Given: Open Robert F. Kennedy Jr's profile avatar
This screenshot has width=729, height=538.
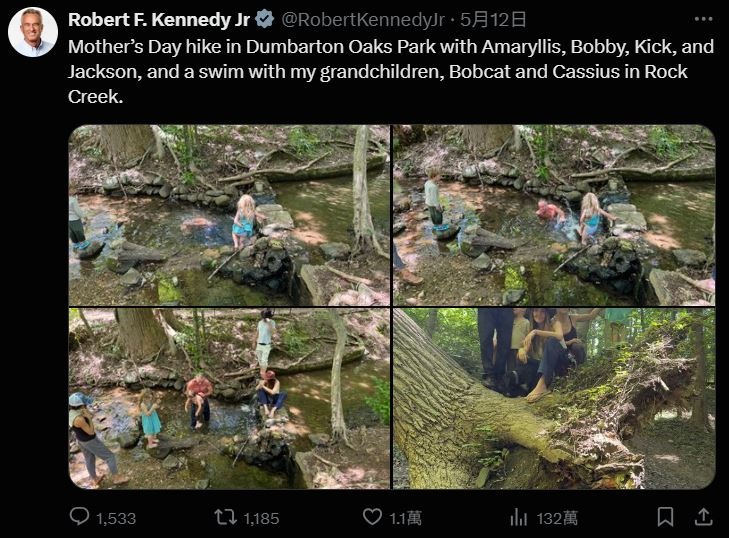Looking at the screenshot, I should click(x=33, y=32).
